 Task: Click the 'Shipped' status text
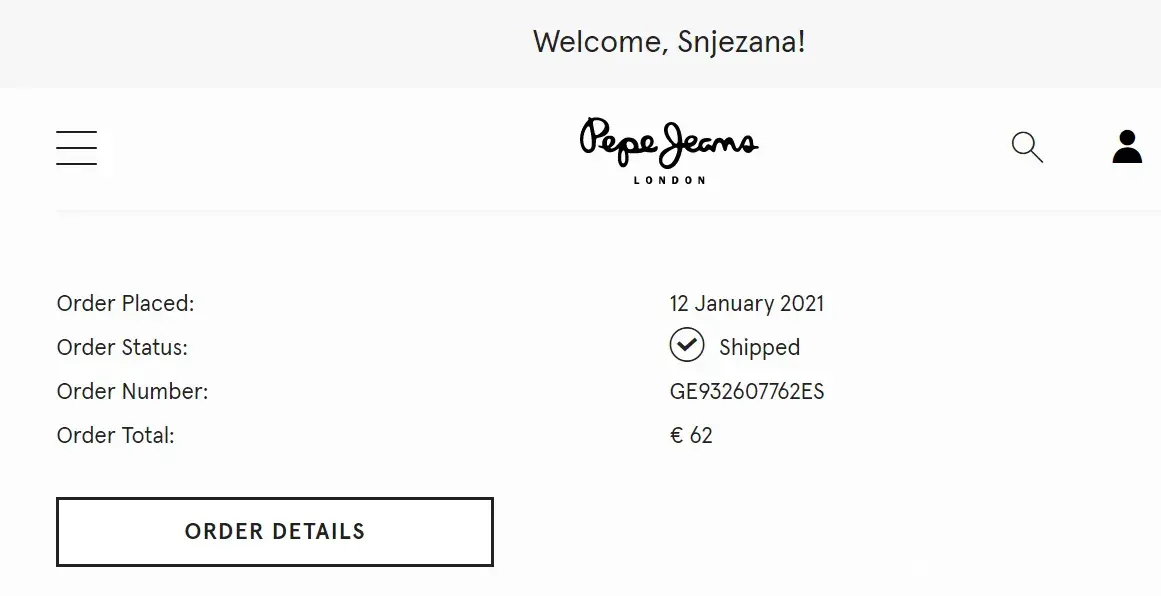point(759,347)
